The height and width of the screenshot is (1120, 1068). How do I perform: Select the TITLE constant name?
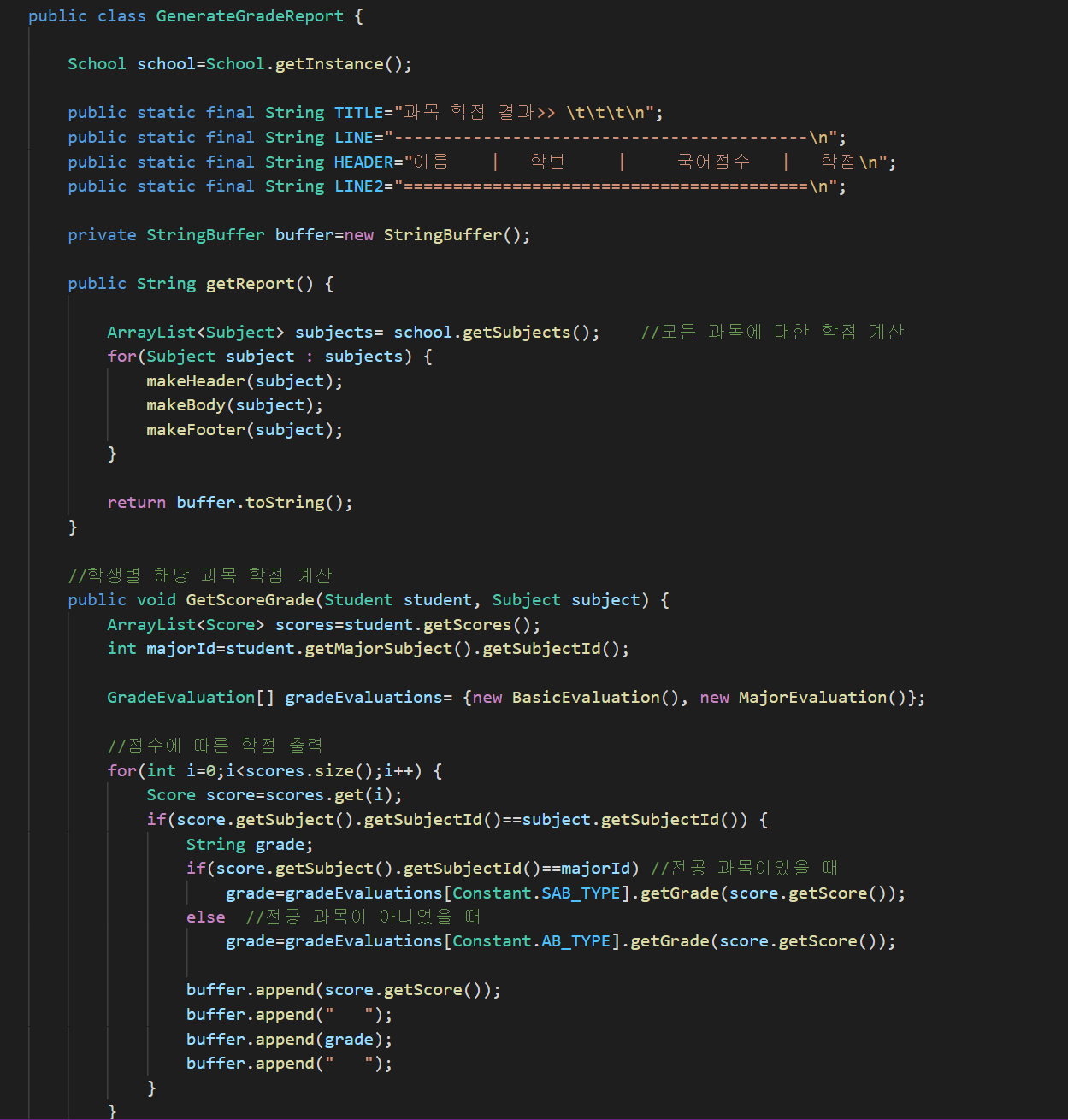coord(359,113)
